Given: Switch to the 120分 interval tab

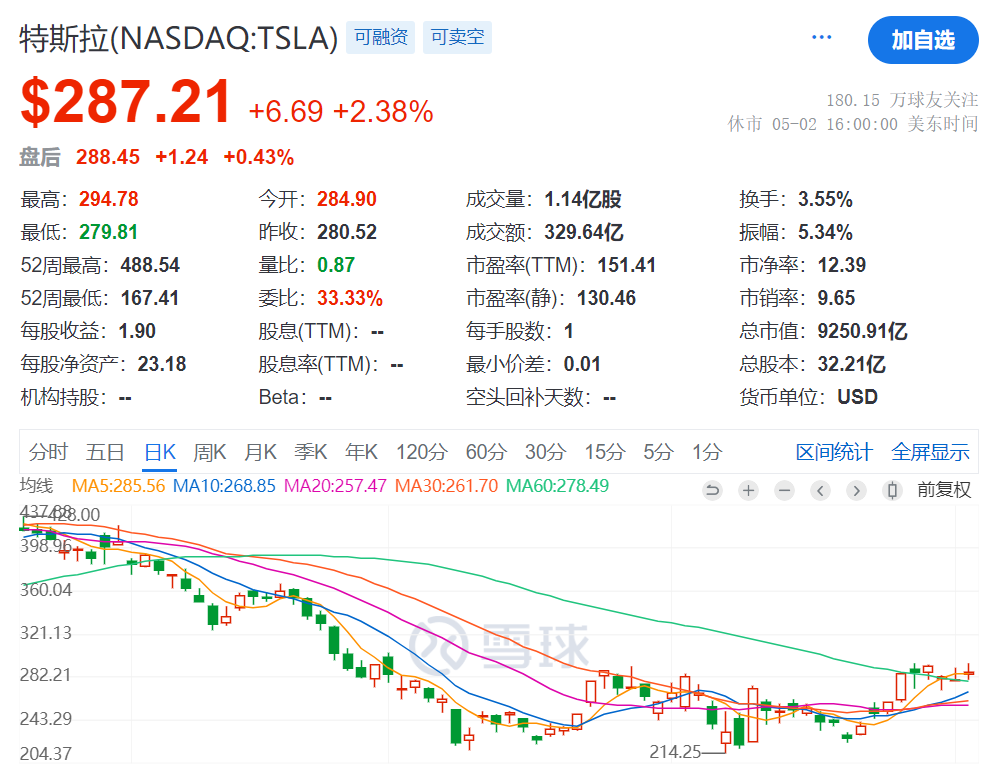Looking at the screenshot, I should pyautogui.click(x=421, y=452).
